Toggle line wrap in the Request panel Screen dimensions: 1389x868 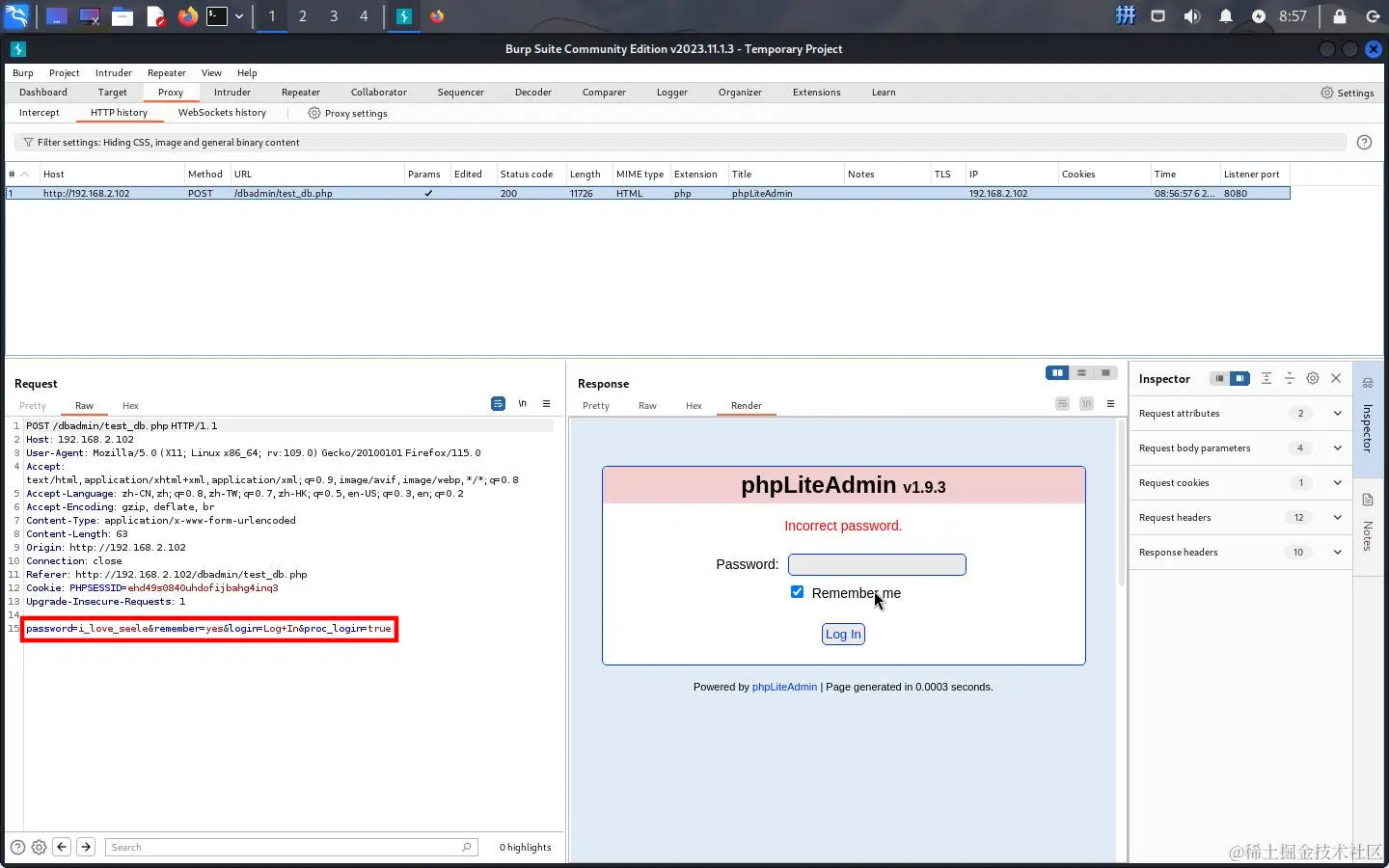pos(498,404)
